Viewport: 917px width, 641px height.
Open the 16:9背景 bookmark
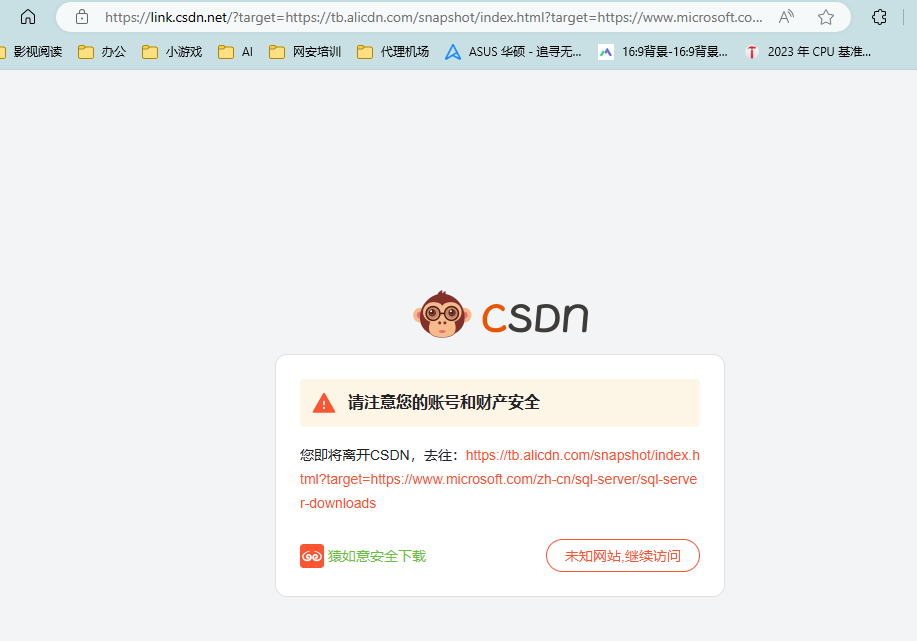(x=664, y=52)
